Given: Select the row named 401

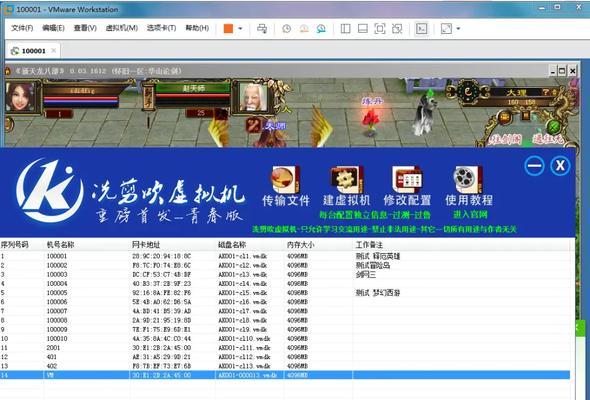Looking at the screenshot, I should click(x=285, y=357).
